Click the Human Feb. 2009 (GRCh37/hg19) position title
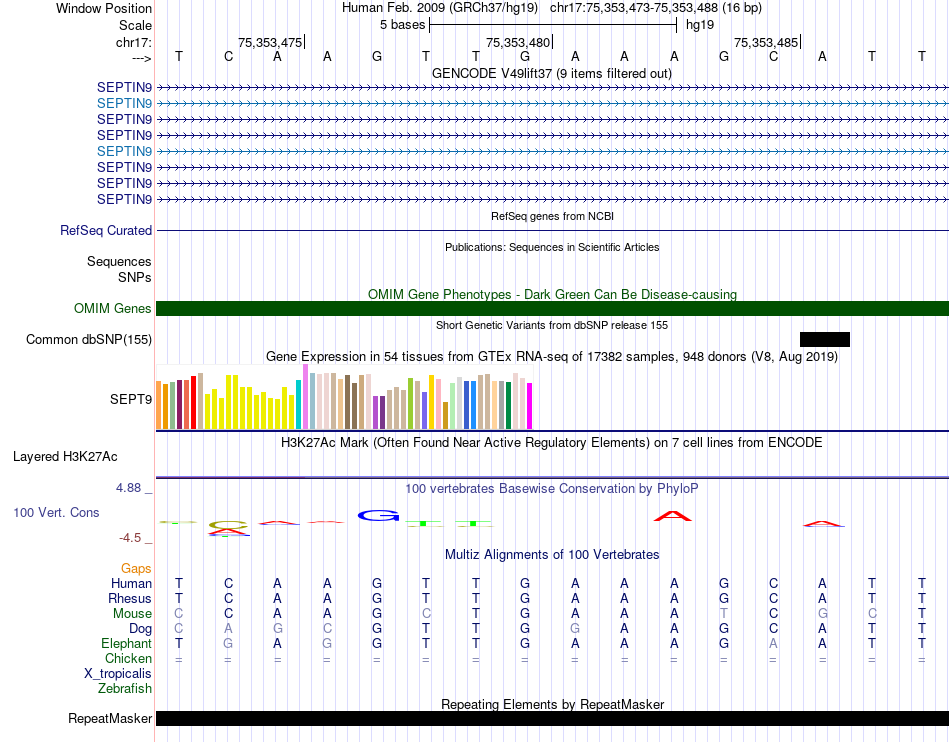950x742 pixels. tap(440, 8)
